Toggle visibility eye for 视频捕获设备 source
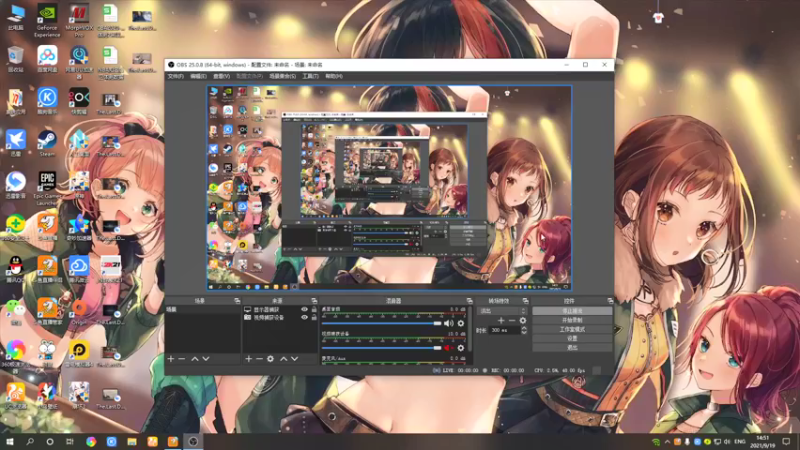 (305, 317)
